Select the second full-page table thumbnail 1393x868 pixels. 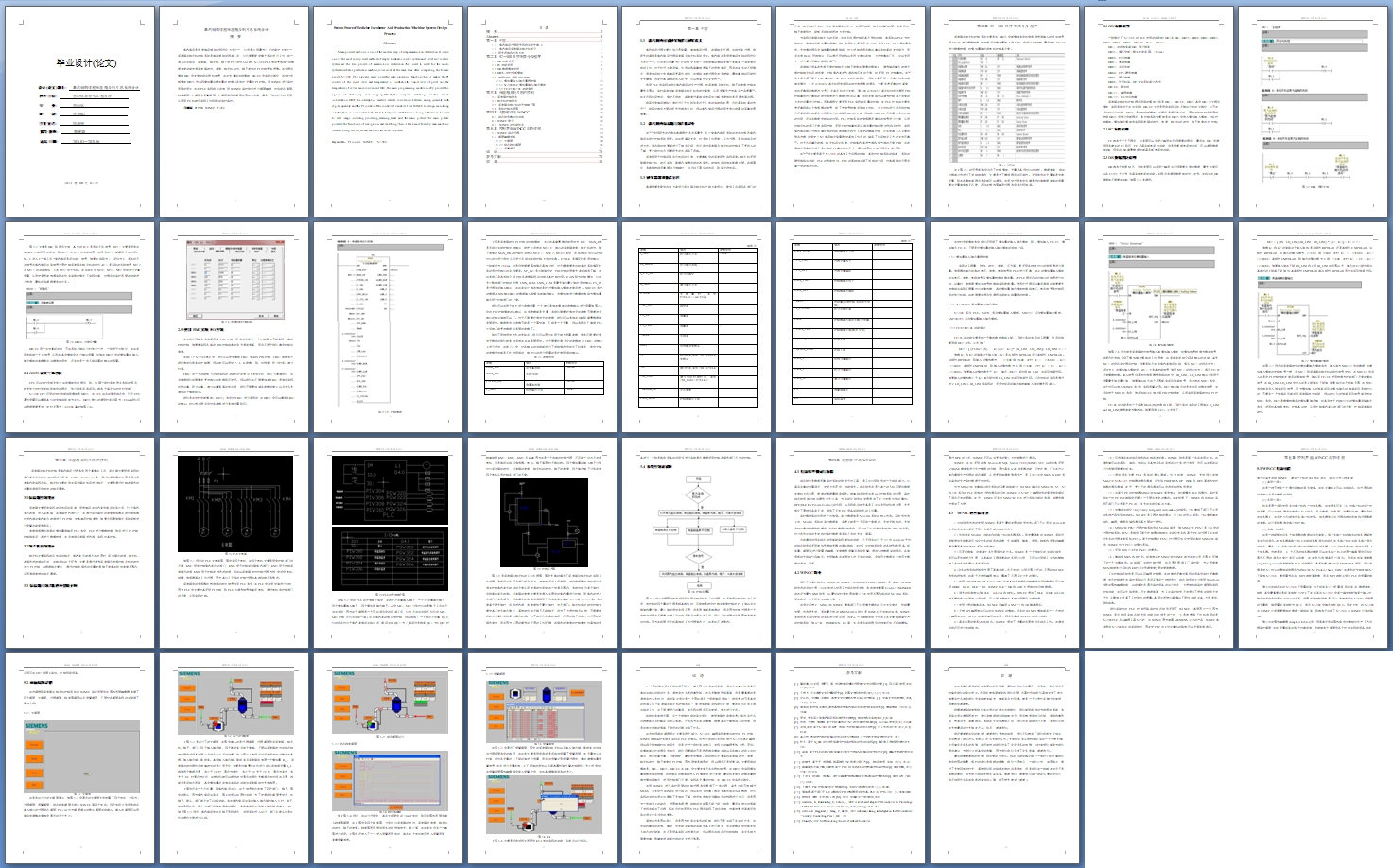click(850, 327)
